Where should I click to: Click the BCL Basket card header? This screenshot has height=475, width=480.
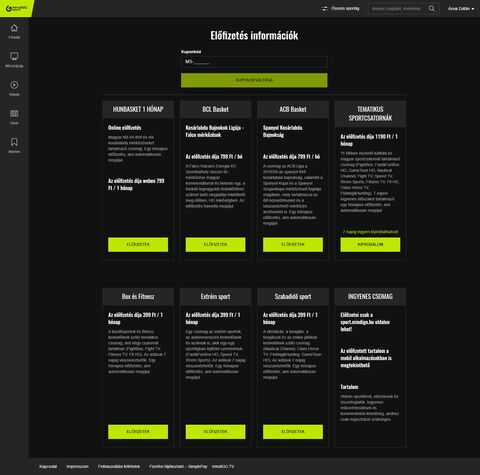(215, 109)
